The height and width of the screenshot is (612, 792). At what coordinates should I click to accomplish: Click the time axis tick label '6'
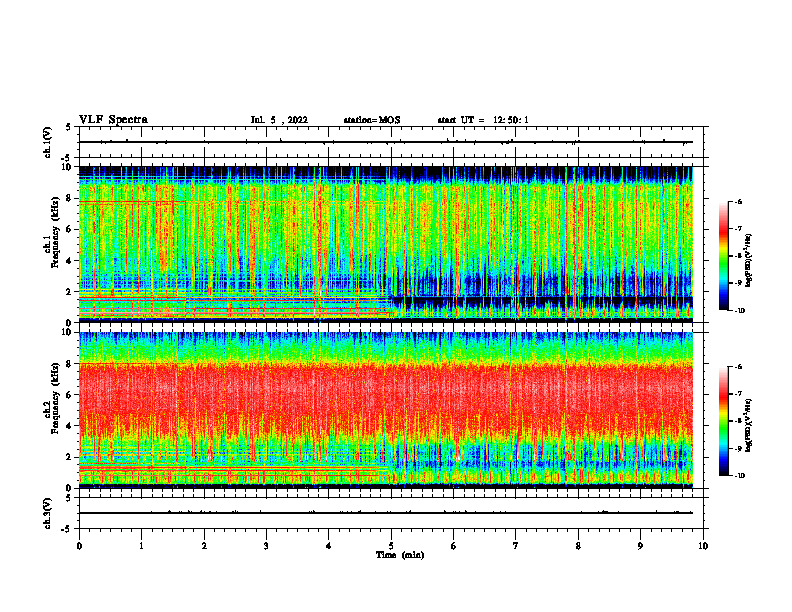click(x=454, y=546)
